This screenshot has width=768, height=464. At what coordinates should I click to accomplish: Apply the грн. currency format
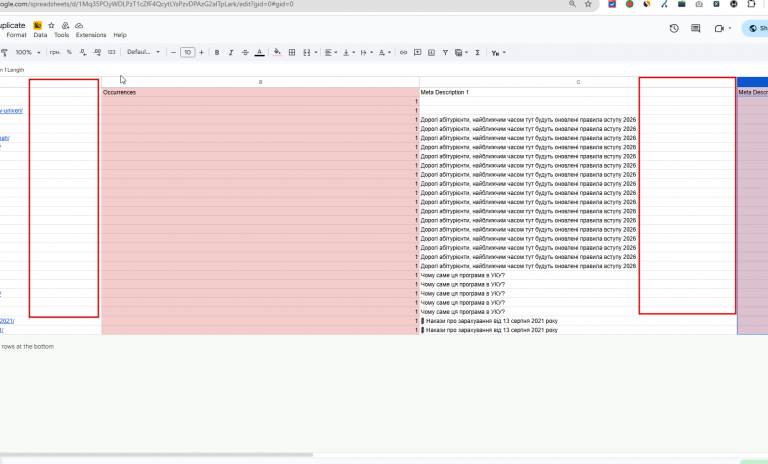coord(55,52)
